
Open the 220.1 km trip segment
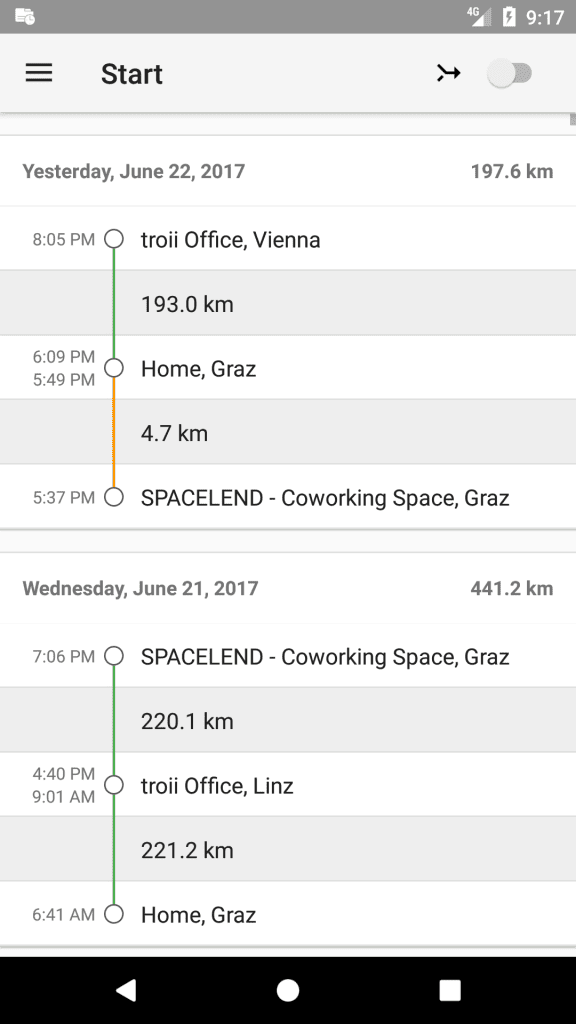tap(288, 720)
